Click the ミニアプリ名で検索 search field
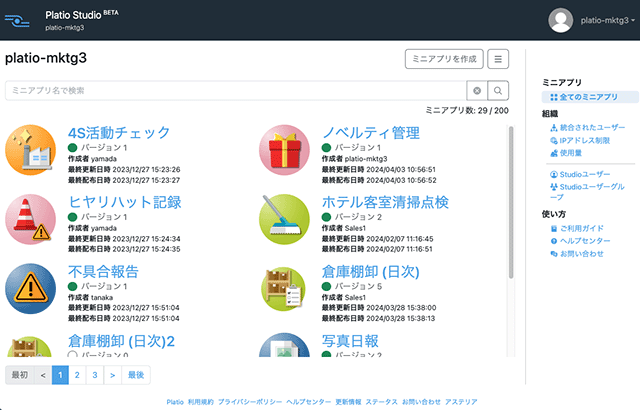Image resolution: width=640 pixels, height=410 pixels. coord(235,90)
